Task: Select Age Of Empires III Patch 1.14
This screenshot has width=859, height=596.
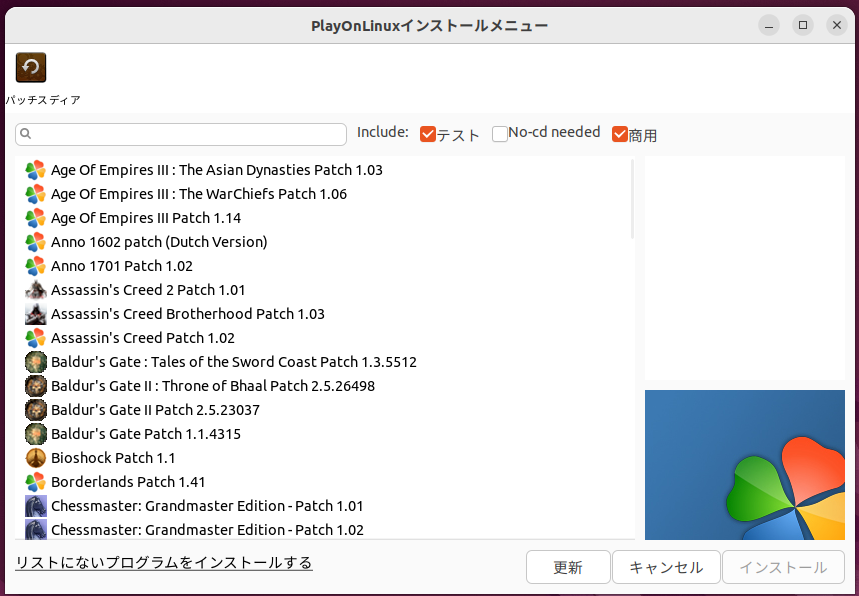Action: tap(146, 218)
